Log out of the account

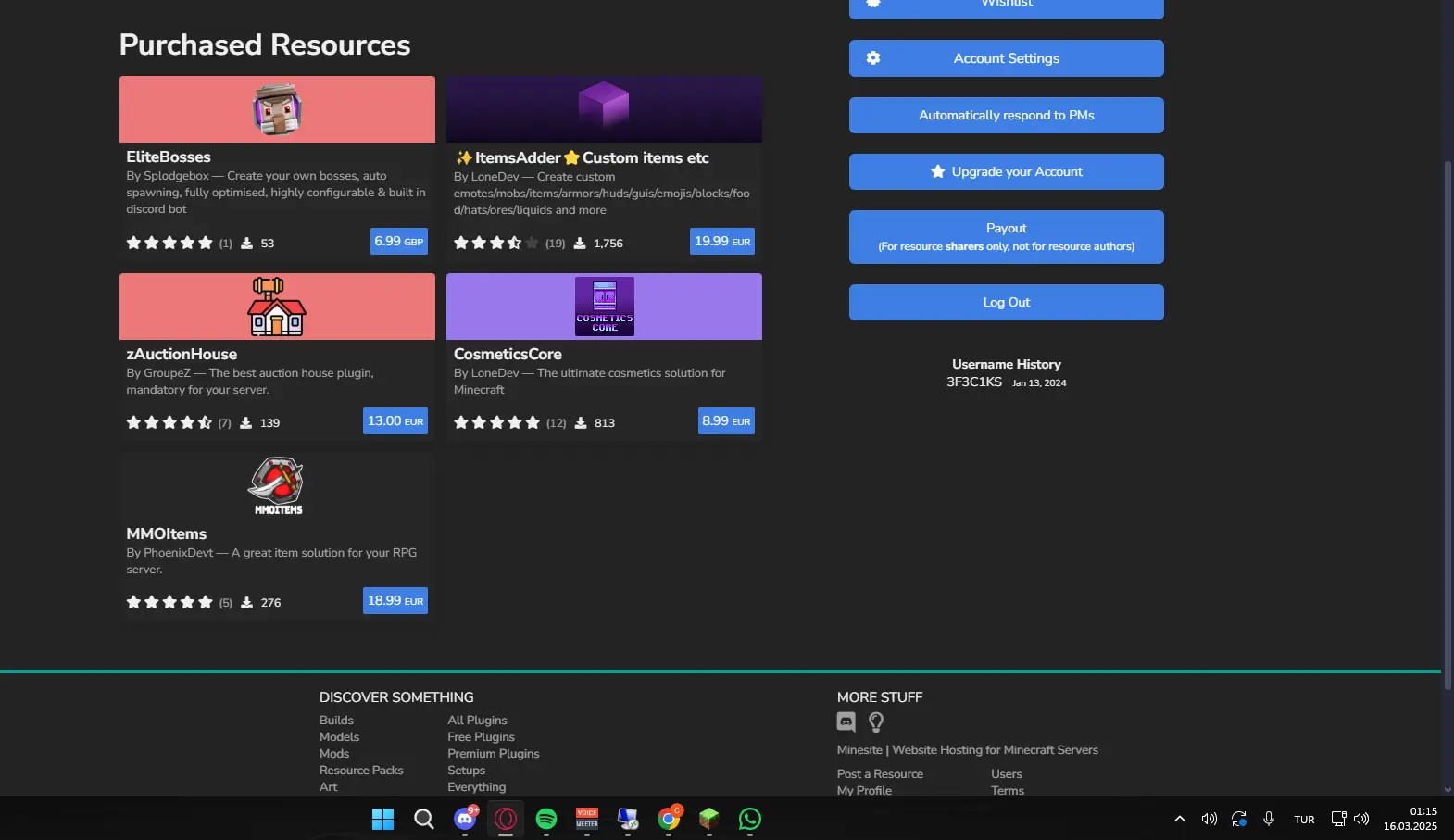(x=1007, y=303)
